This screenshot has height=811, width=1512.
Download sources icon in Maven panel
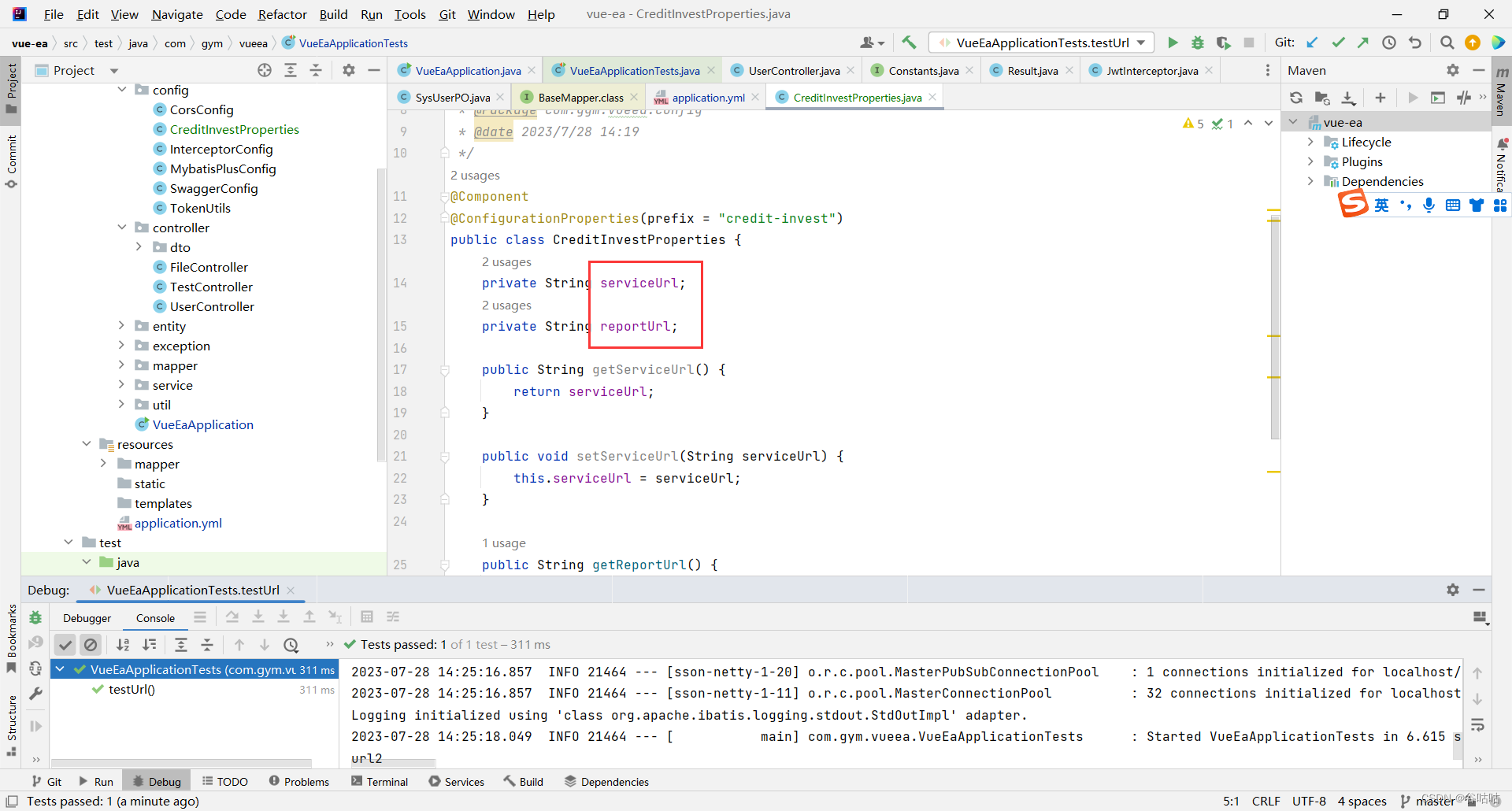click(1348, 98)
